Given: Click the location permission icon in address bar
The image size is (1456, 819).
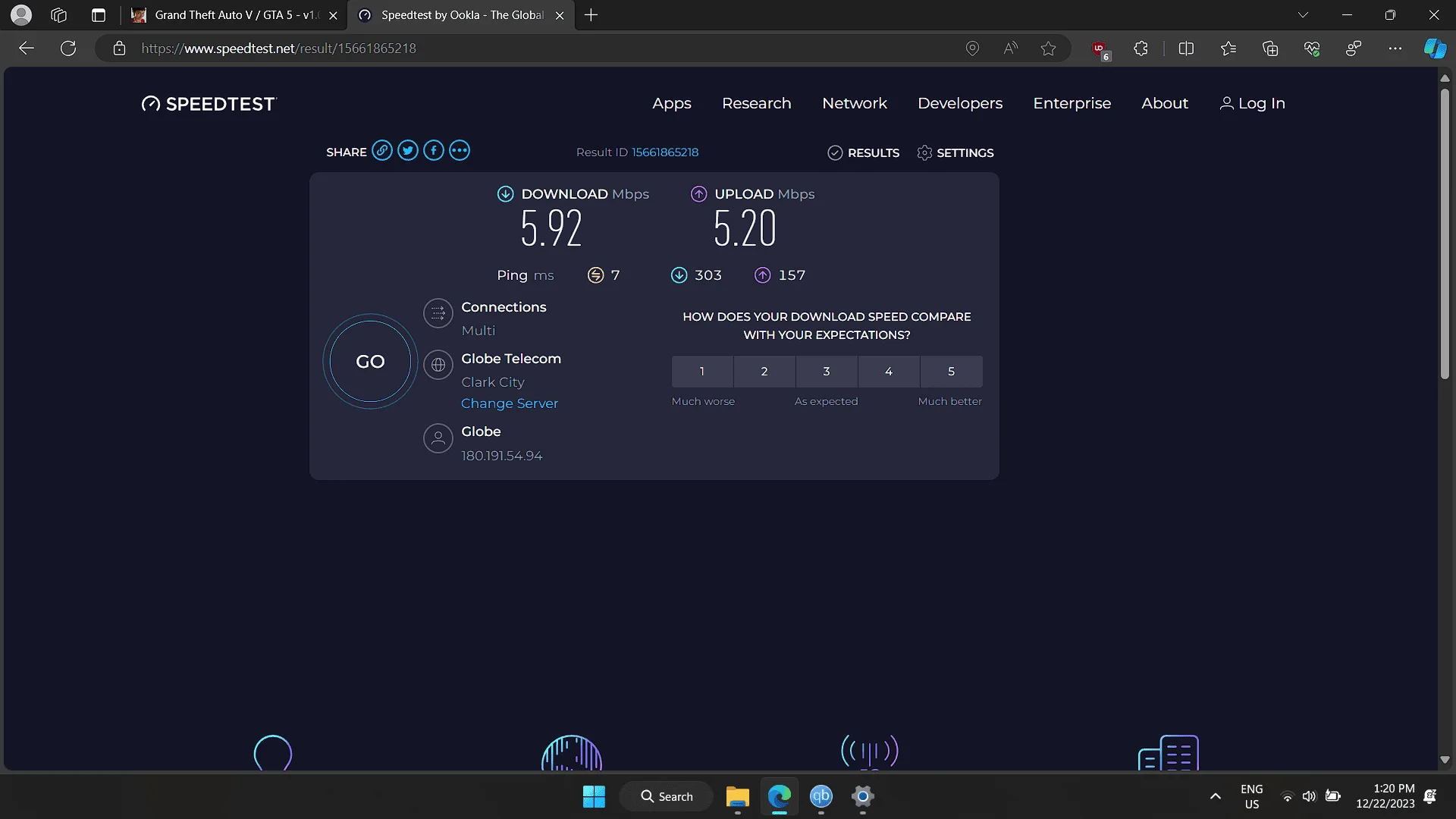Looking at the screenshot, I should tap(972, 49).
